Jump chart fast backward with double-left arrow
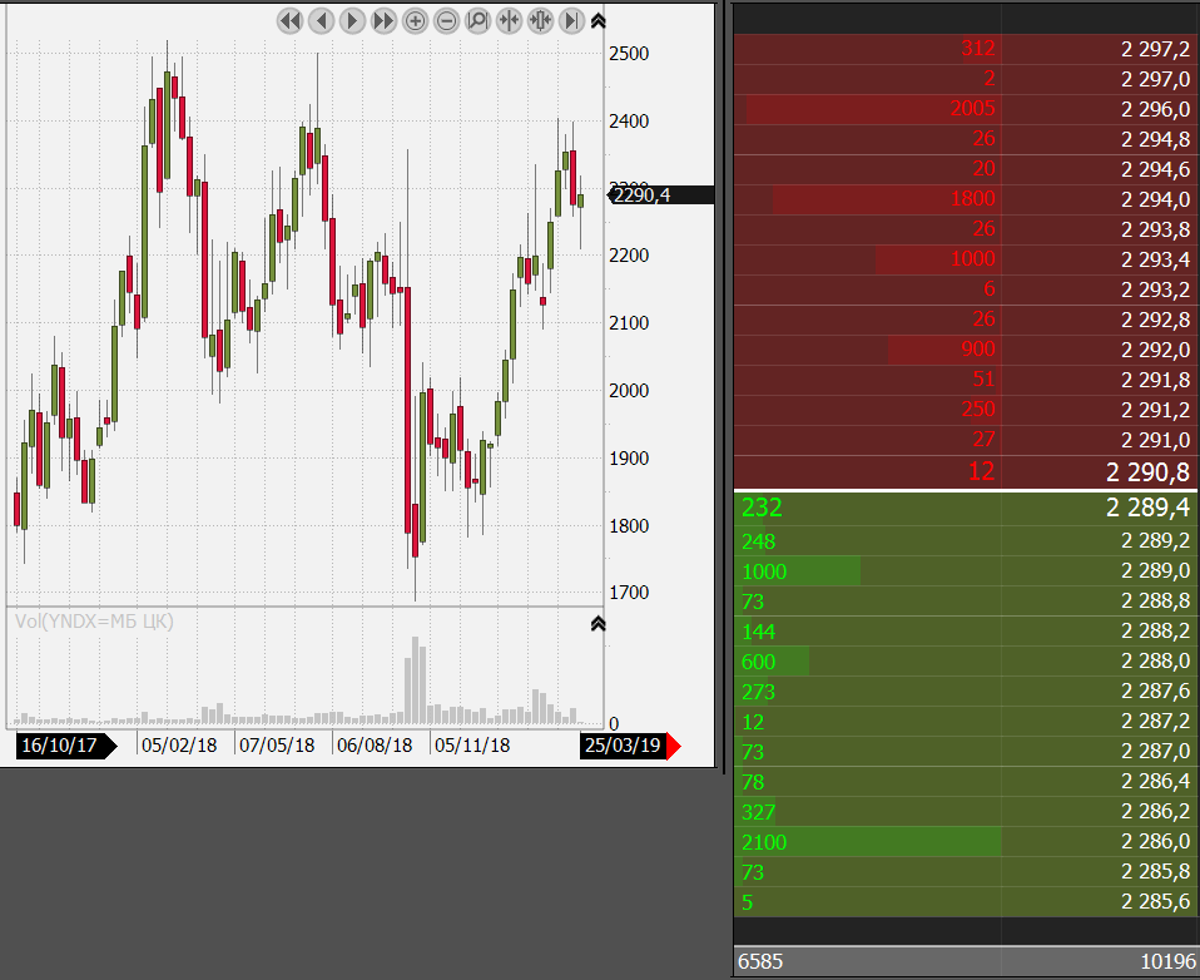The image size is (1200, 980). pyautogui.click(x=289, y=20)
